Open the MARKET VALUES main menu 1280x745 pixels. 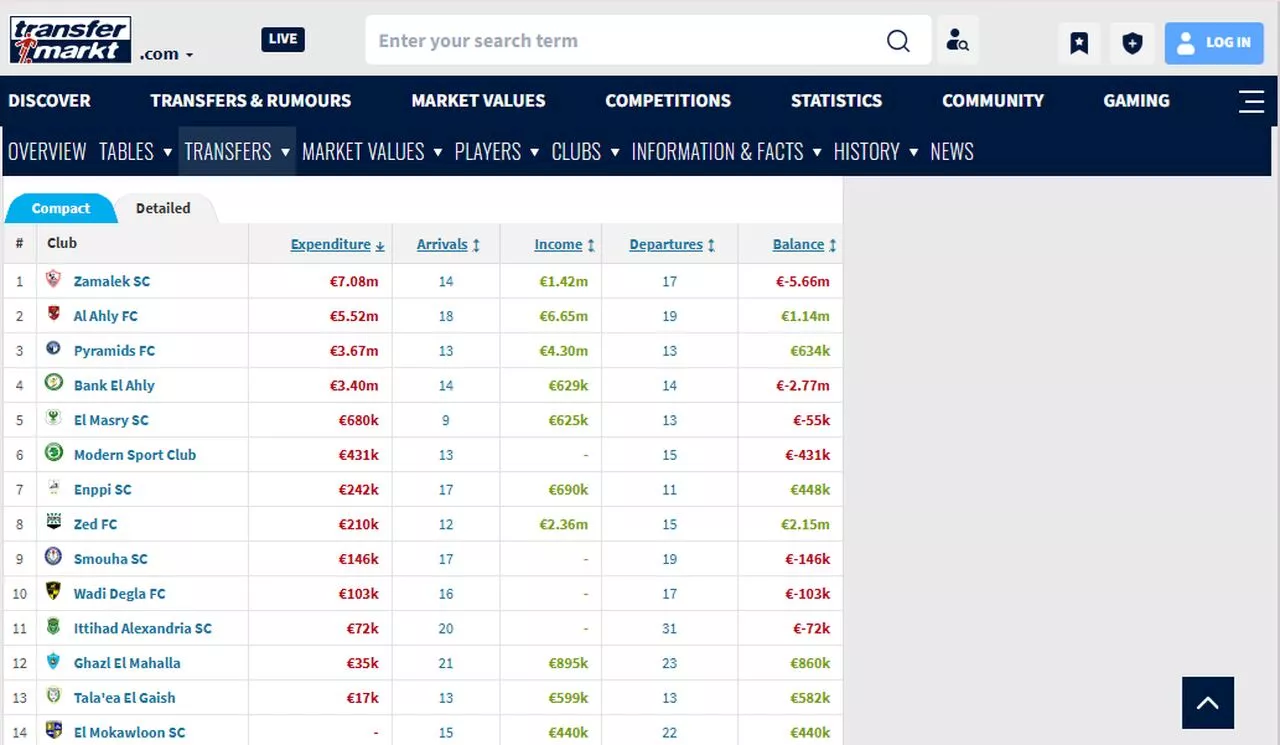[x=478, y=101]
